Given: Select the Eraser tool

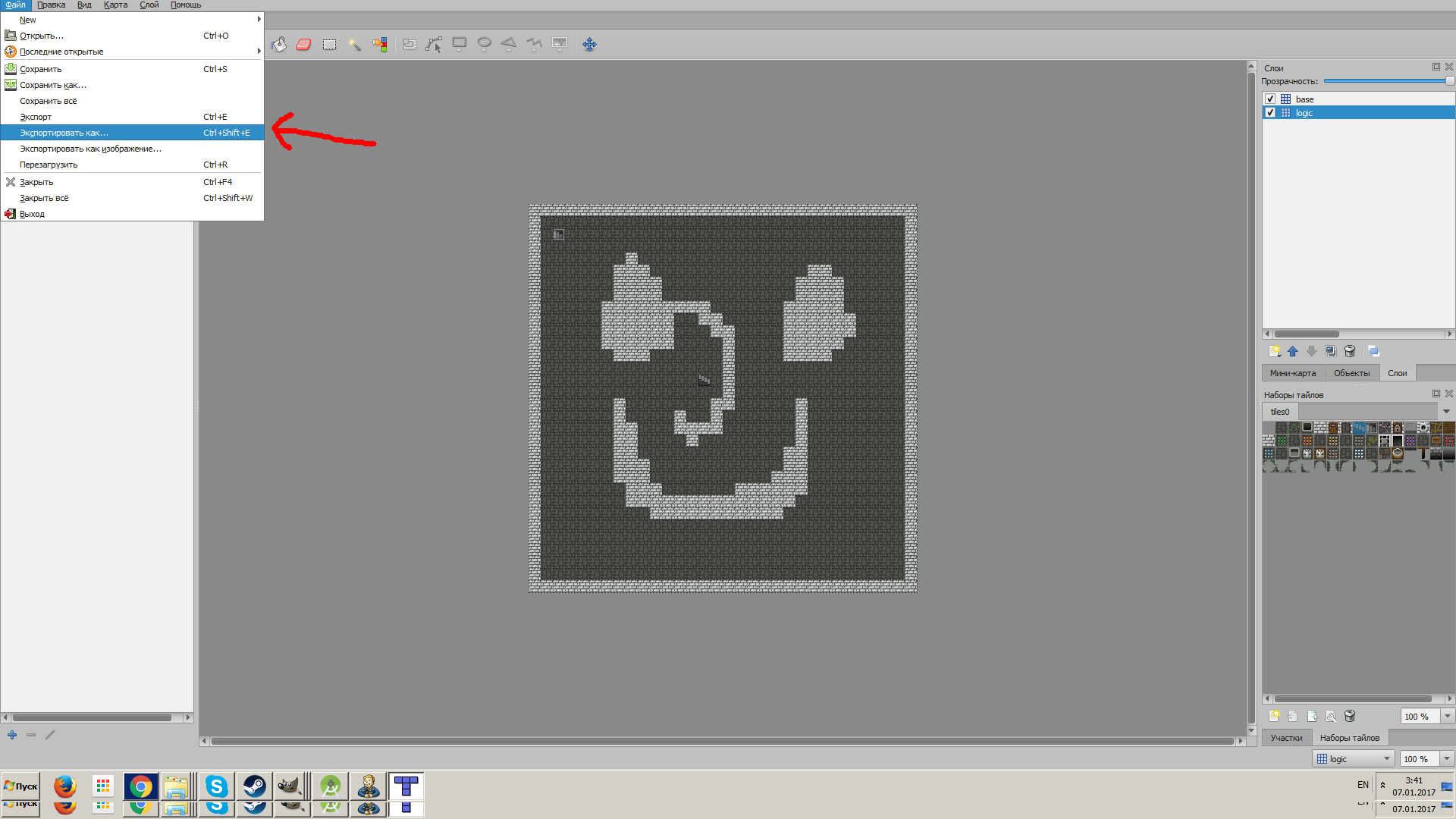Looking at the screenshot, I should coord(304,45).
